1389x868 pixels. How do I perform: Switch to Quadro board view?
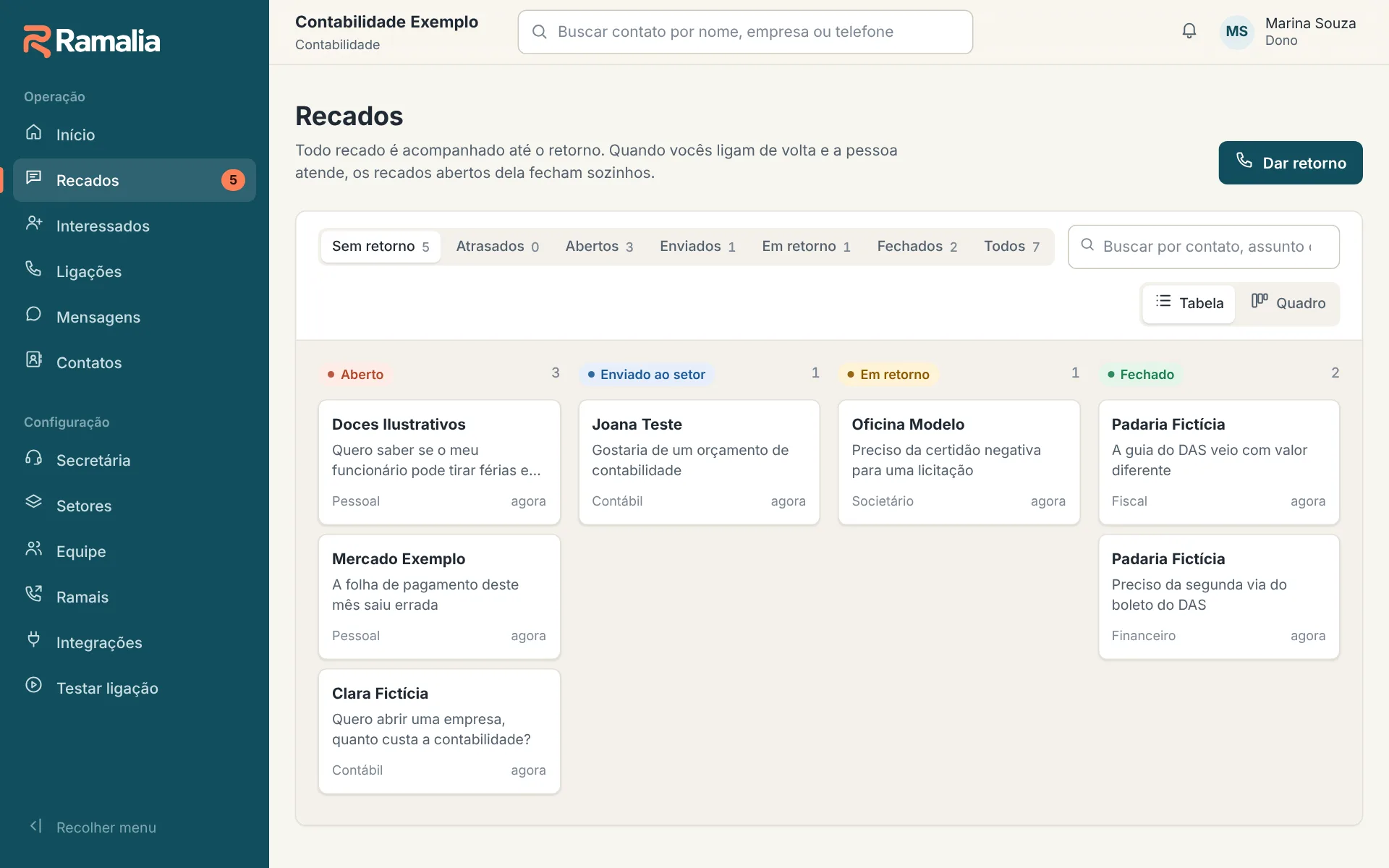point(1288,303)
